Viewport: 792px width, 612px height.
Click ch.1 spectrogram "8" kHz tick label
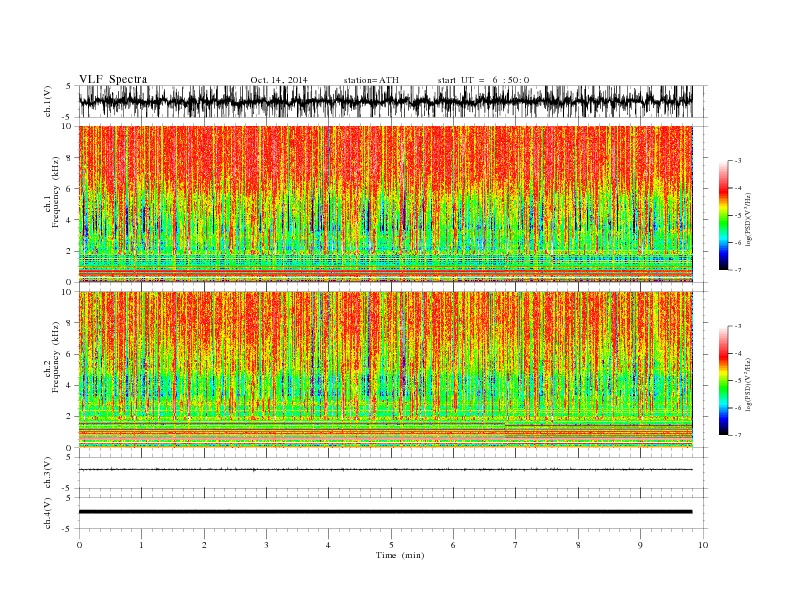pyautogui.click(x=70, y=158)
